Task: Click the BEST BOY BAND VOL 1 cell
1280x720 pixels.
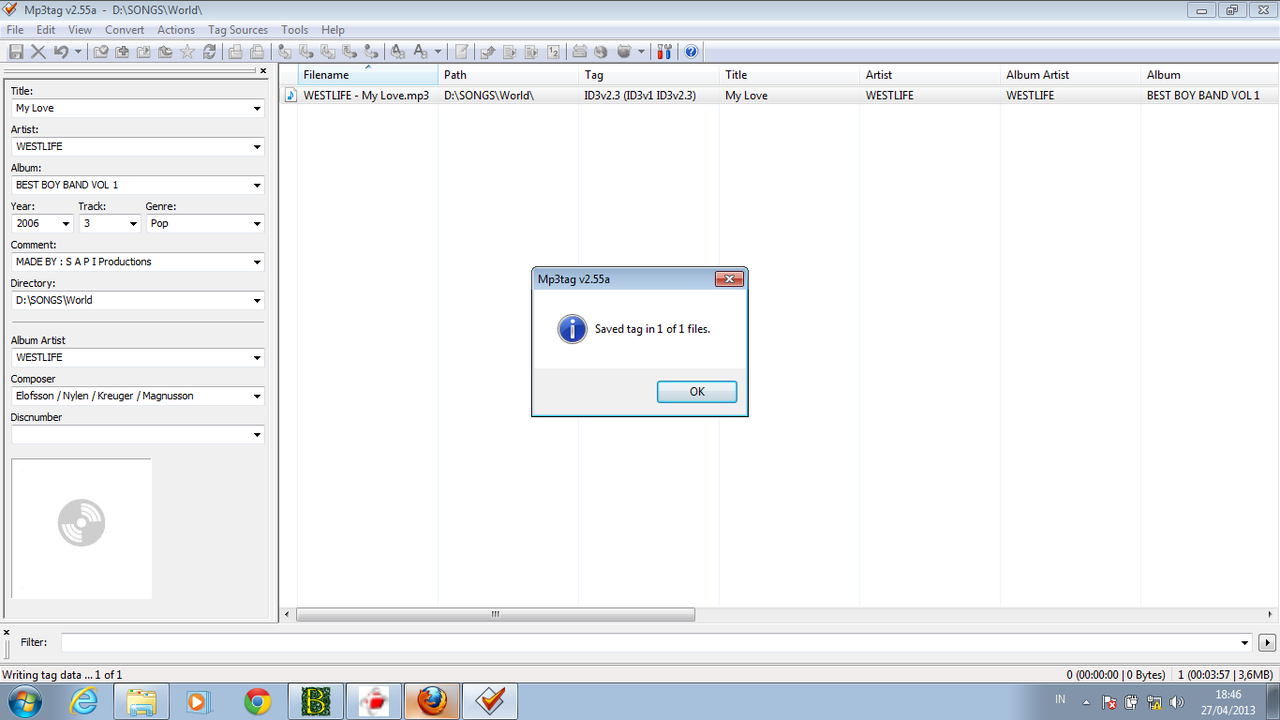Action: [1203, 95]
